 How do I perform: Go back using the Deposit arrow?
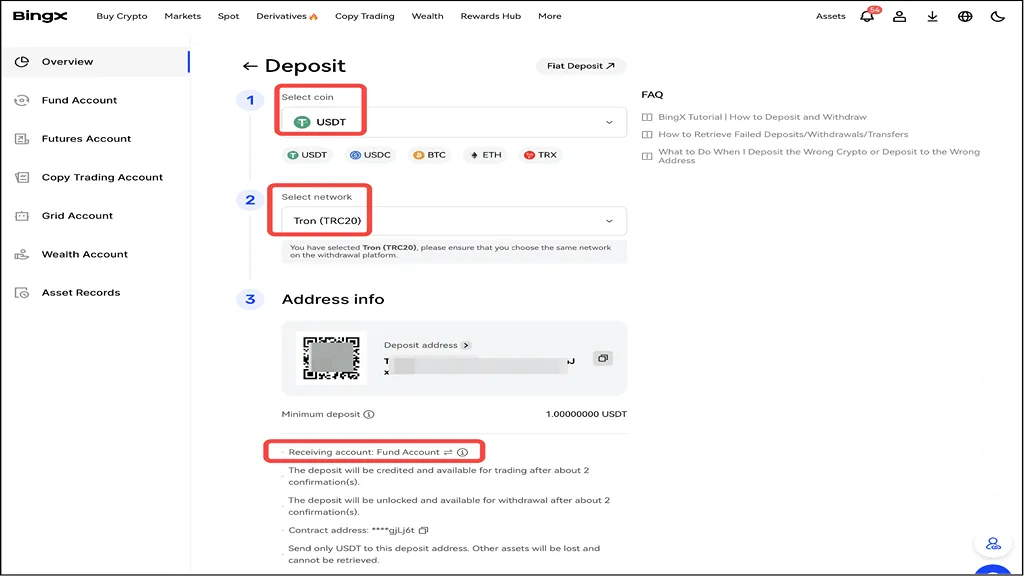point(250,66)
